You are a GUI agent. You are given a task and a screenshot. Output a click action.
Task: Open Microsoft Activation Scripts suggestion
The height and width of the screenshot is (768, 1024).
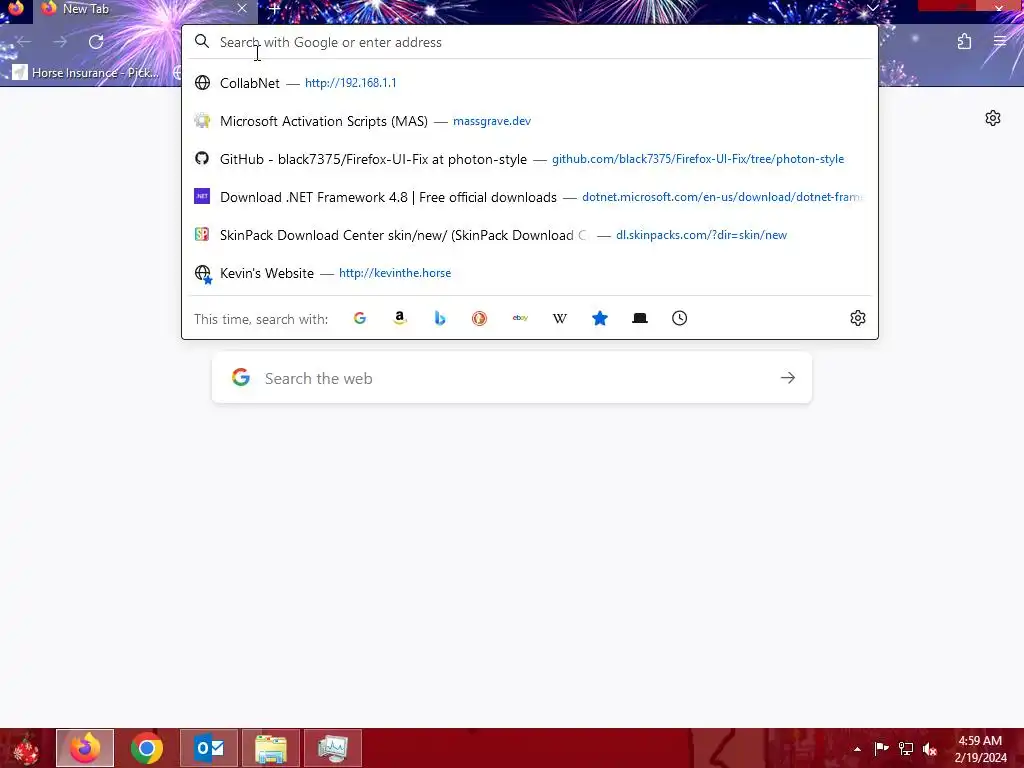click(x=530, y=121)
